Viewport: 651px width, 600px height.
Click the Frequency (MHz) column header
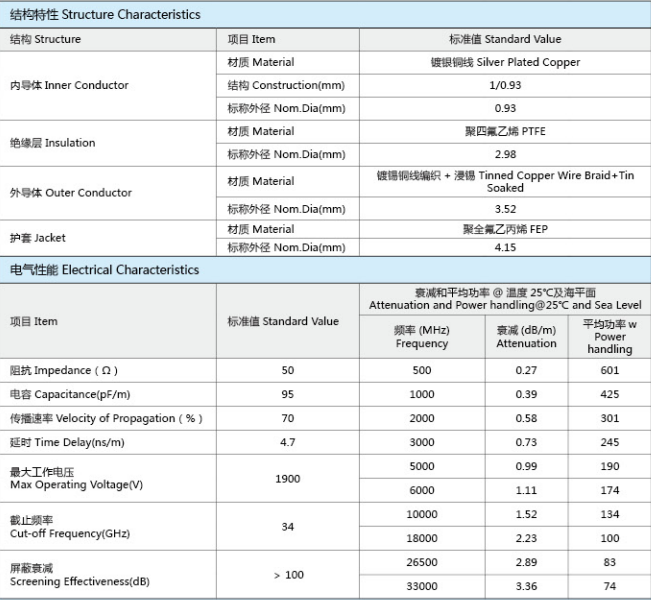[x=422, y=337]
